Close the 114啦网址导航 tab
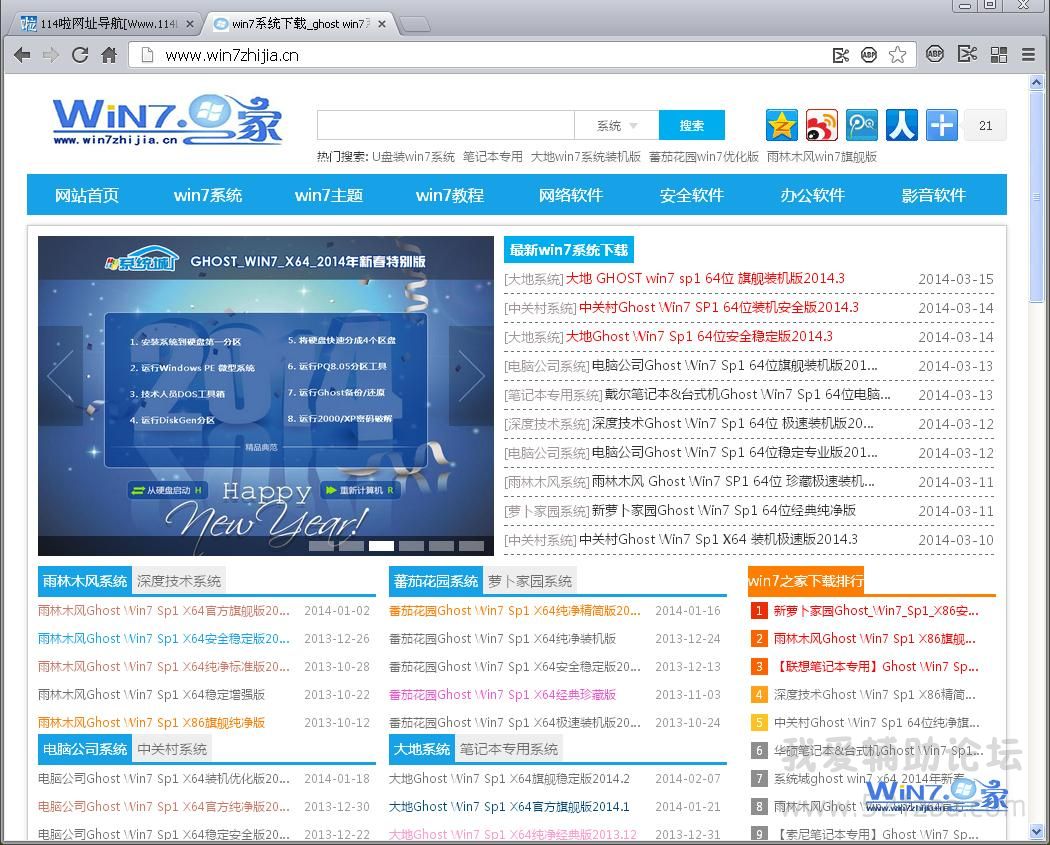This screenshot has height=845, width=1050. click(190, 24)
